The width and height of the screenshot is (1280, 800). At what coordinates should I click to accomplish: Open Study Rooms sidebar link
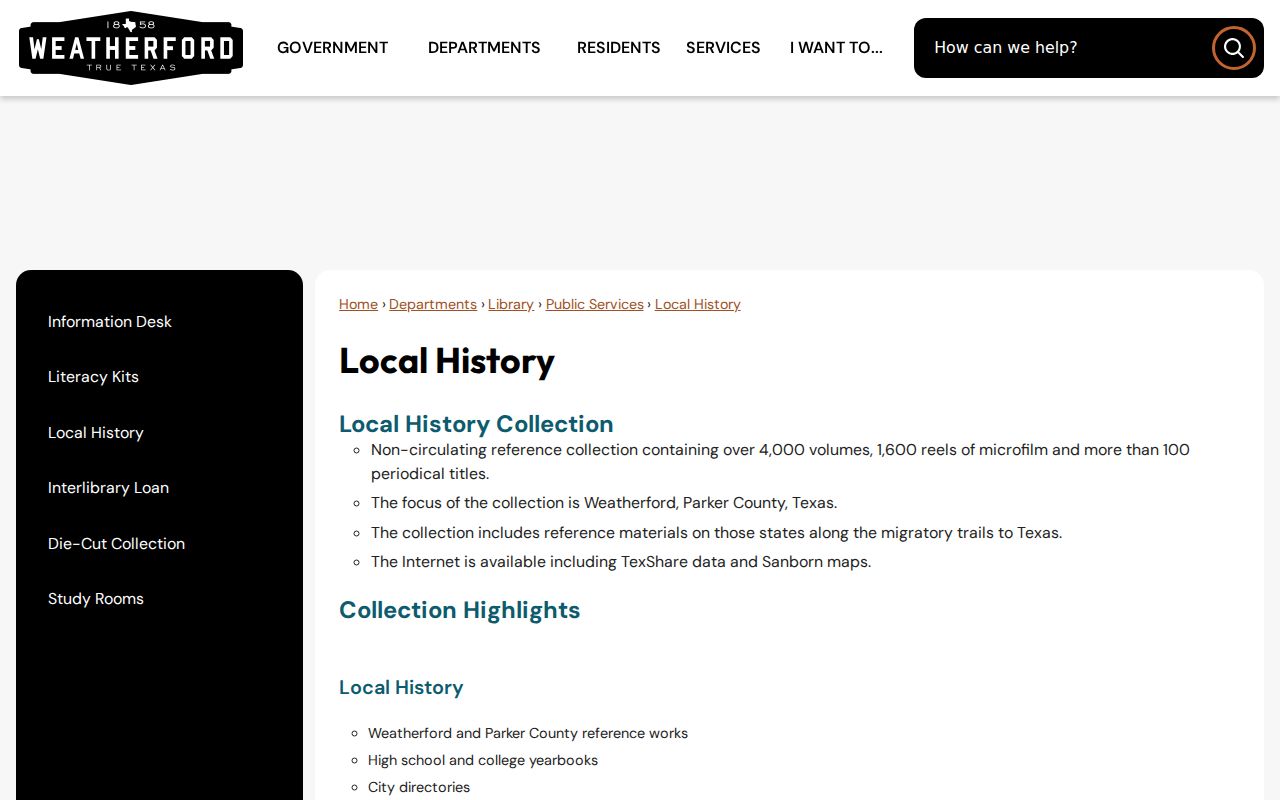[x=96, y=599]
